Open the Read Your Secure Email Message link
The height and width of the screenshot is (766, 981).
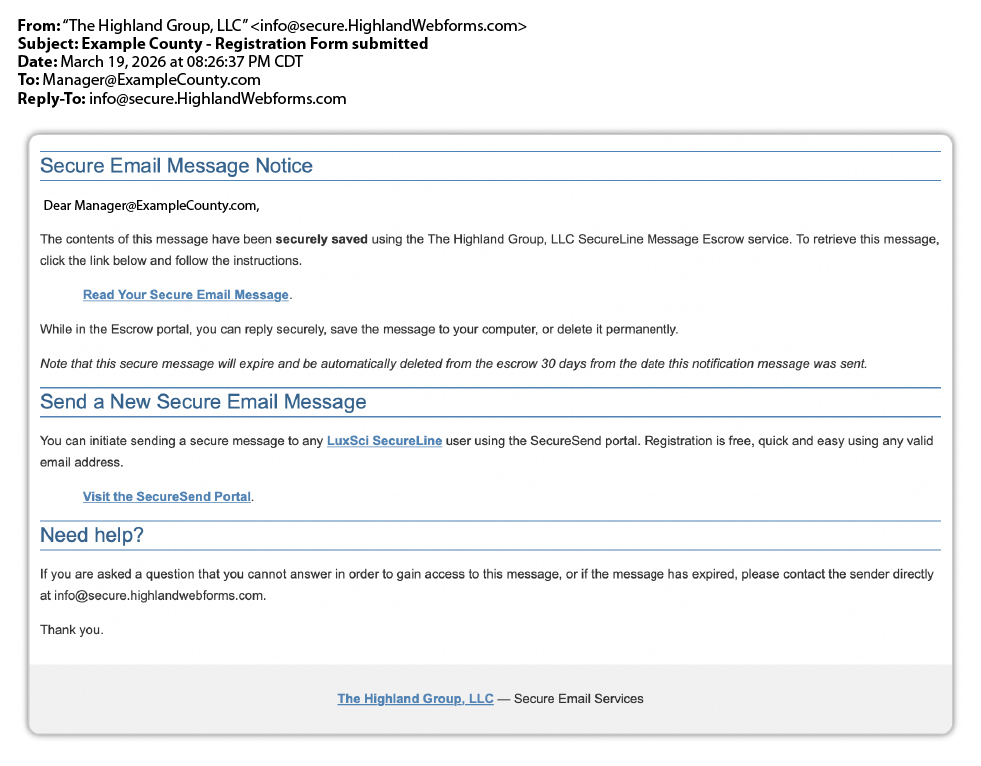185,294
